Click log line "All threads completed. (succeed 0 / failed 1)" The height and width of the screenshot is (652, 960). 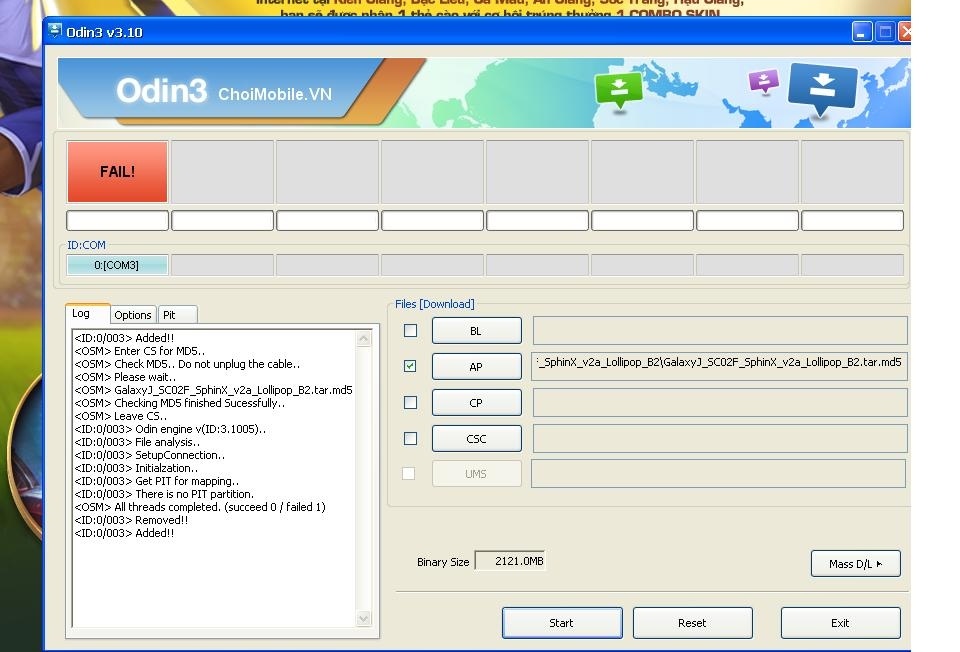(x=200, y=507)
